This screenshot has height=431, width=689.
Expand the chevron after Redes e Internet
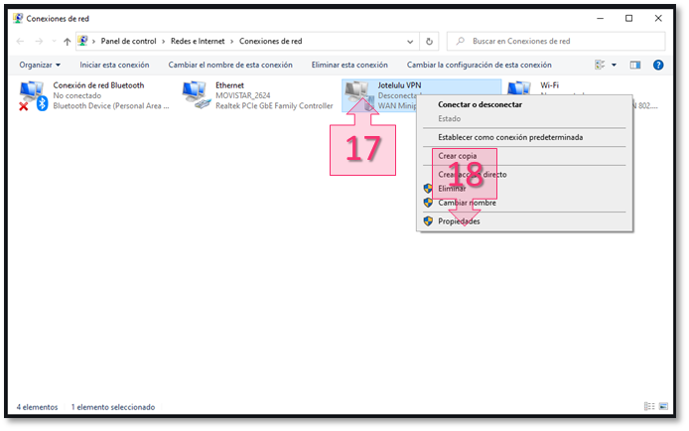coord(232,41)
